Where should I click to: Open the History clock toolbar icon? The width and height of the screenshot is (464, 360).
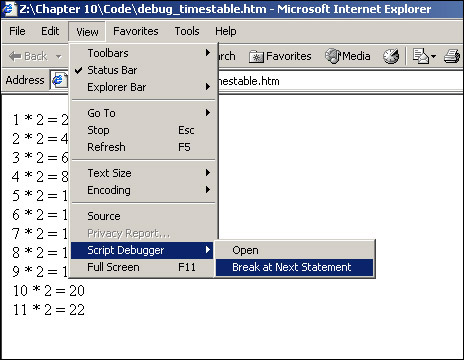tap(391, 56)
